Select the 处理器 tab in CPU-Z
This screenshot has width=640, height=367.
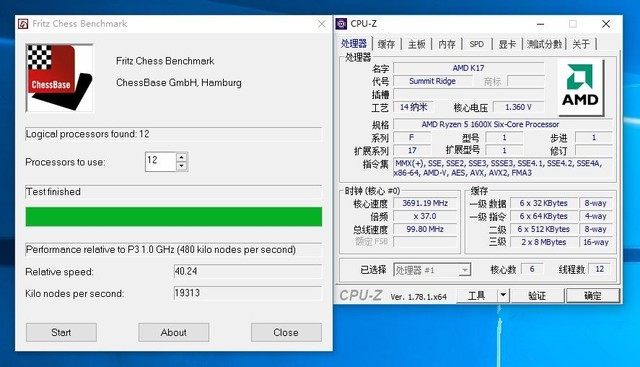pyautogui.click(x=354, y=44)
